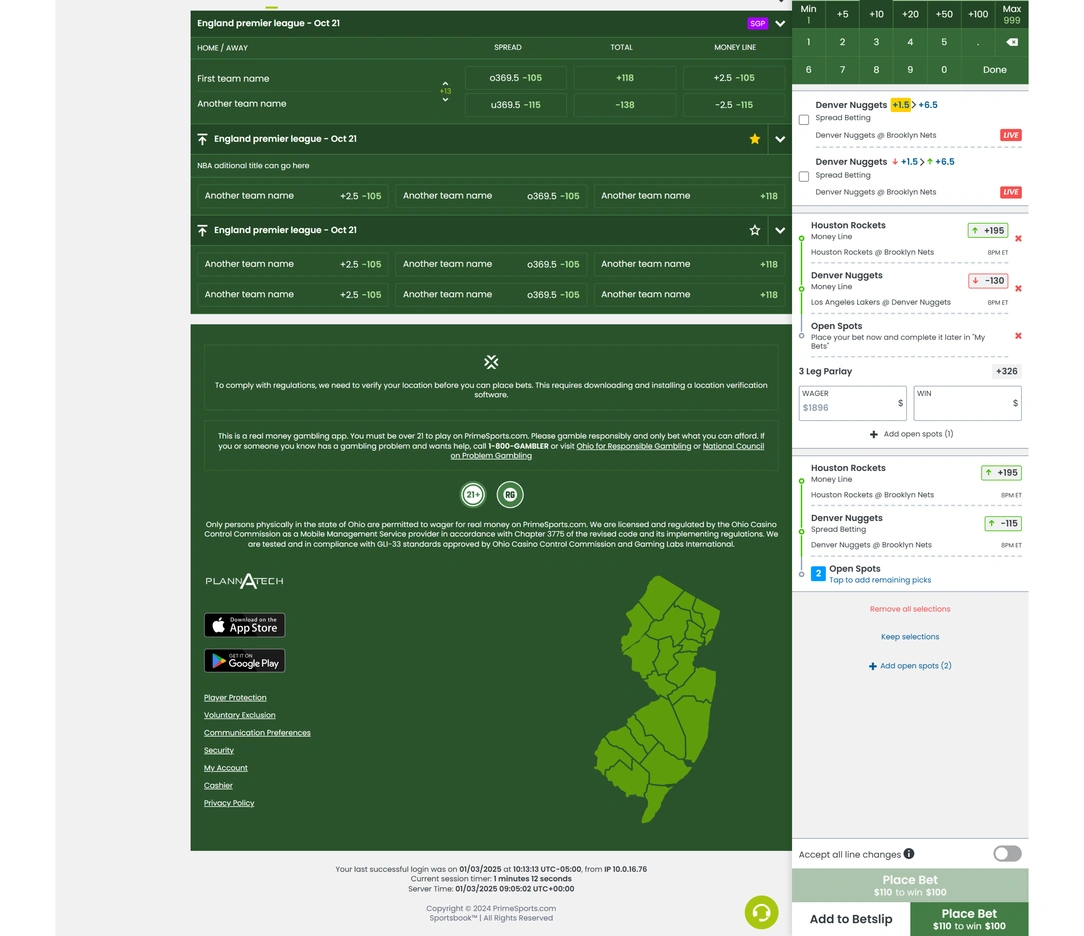This screenshot has height=936, width=1084.
Task: Click the backspace key on the keypad
Action: coord(1011,42)
